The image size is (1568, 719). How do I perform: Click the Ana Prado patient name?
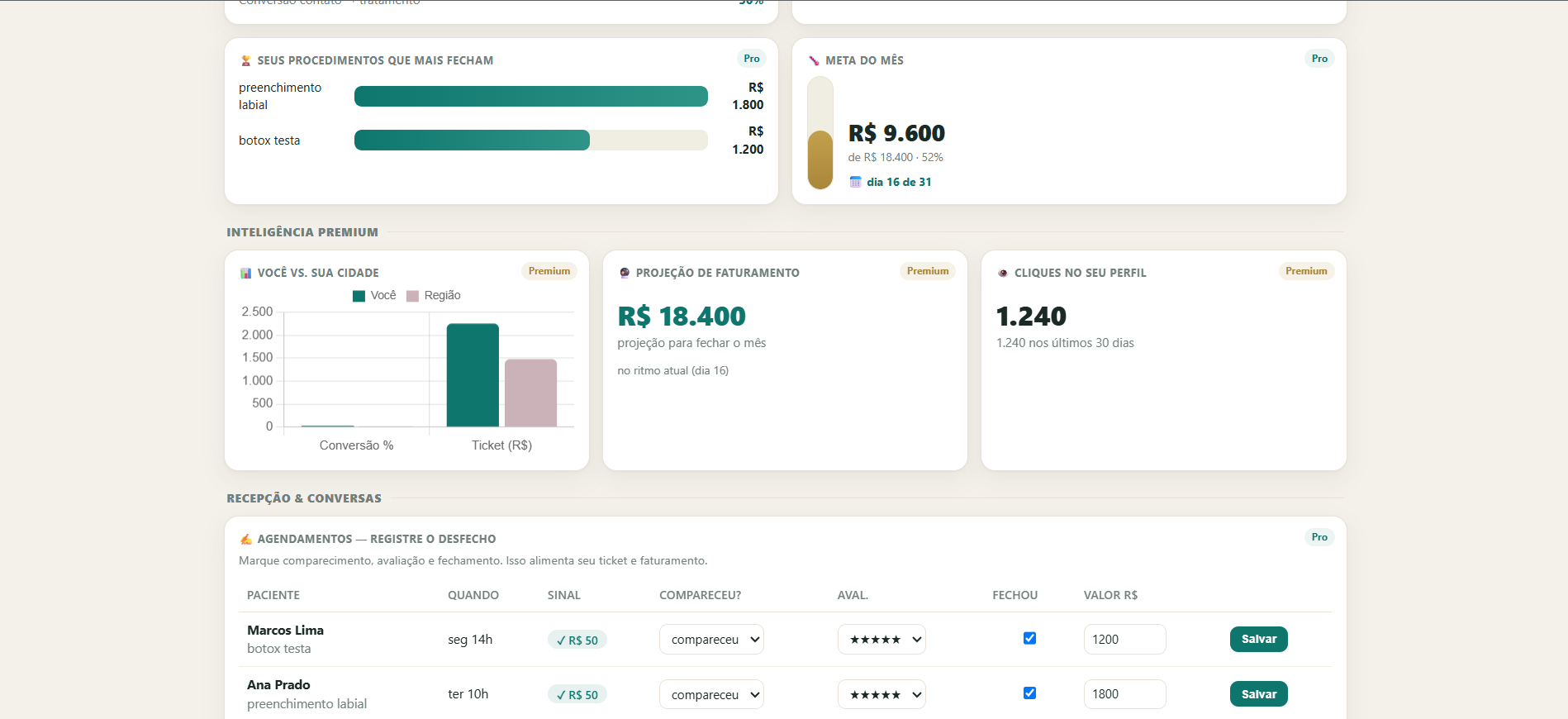click(278, 685)
